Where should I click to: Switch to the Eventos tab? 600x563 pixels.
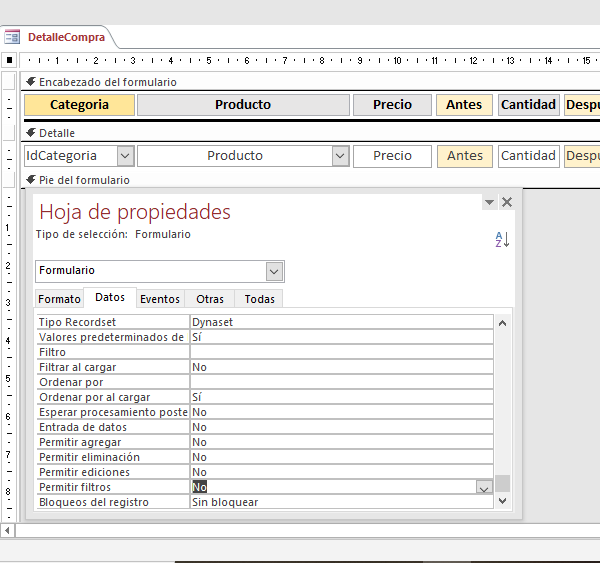click(160, 299)
